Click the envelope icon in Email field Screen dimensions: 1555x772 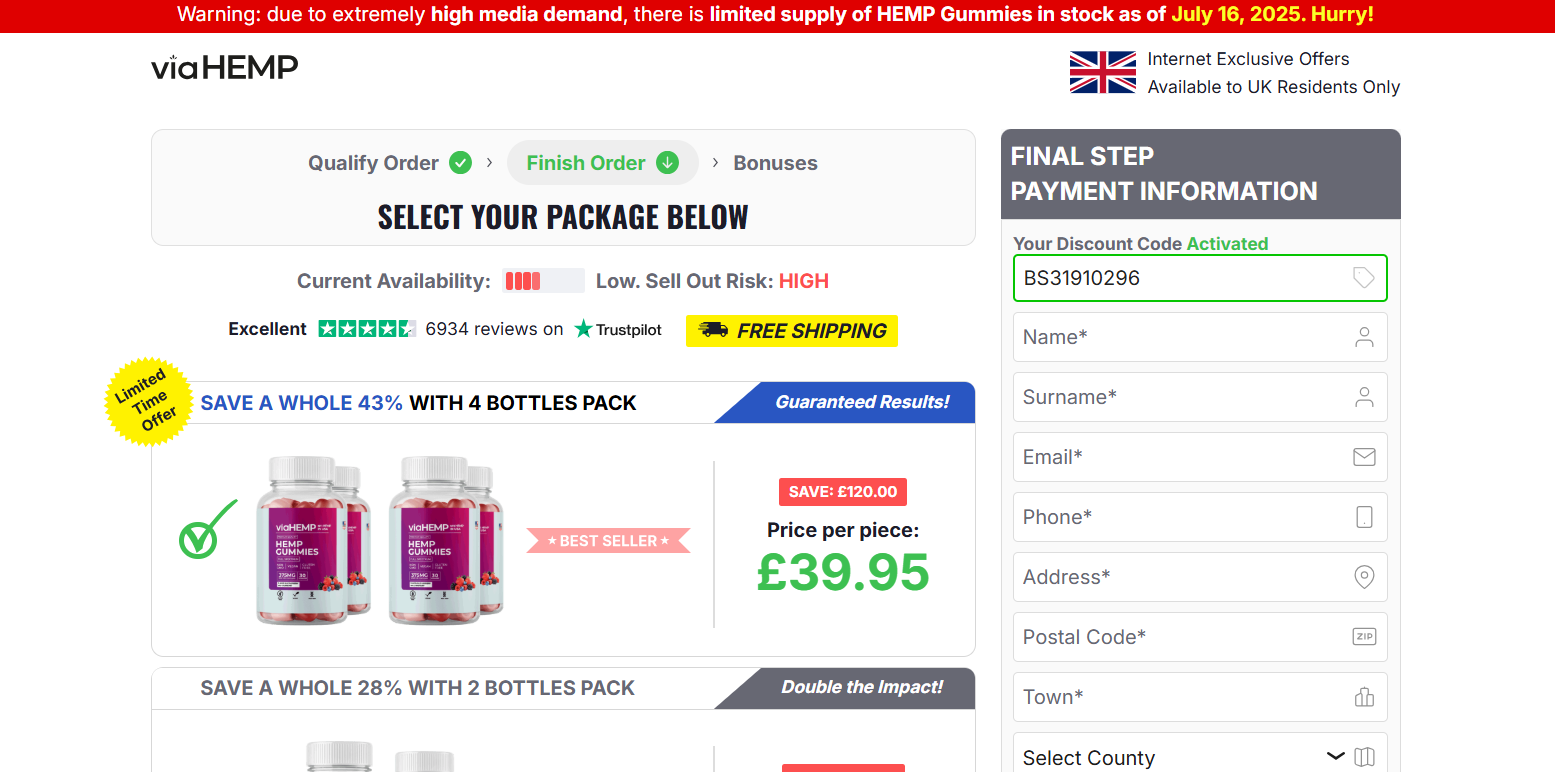tap(1363, 457)
